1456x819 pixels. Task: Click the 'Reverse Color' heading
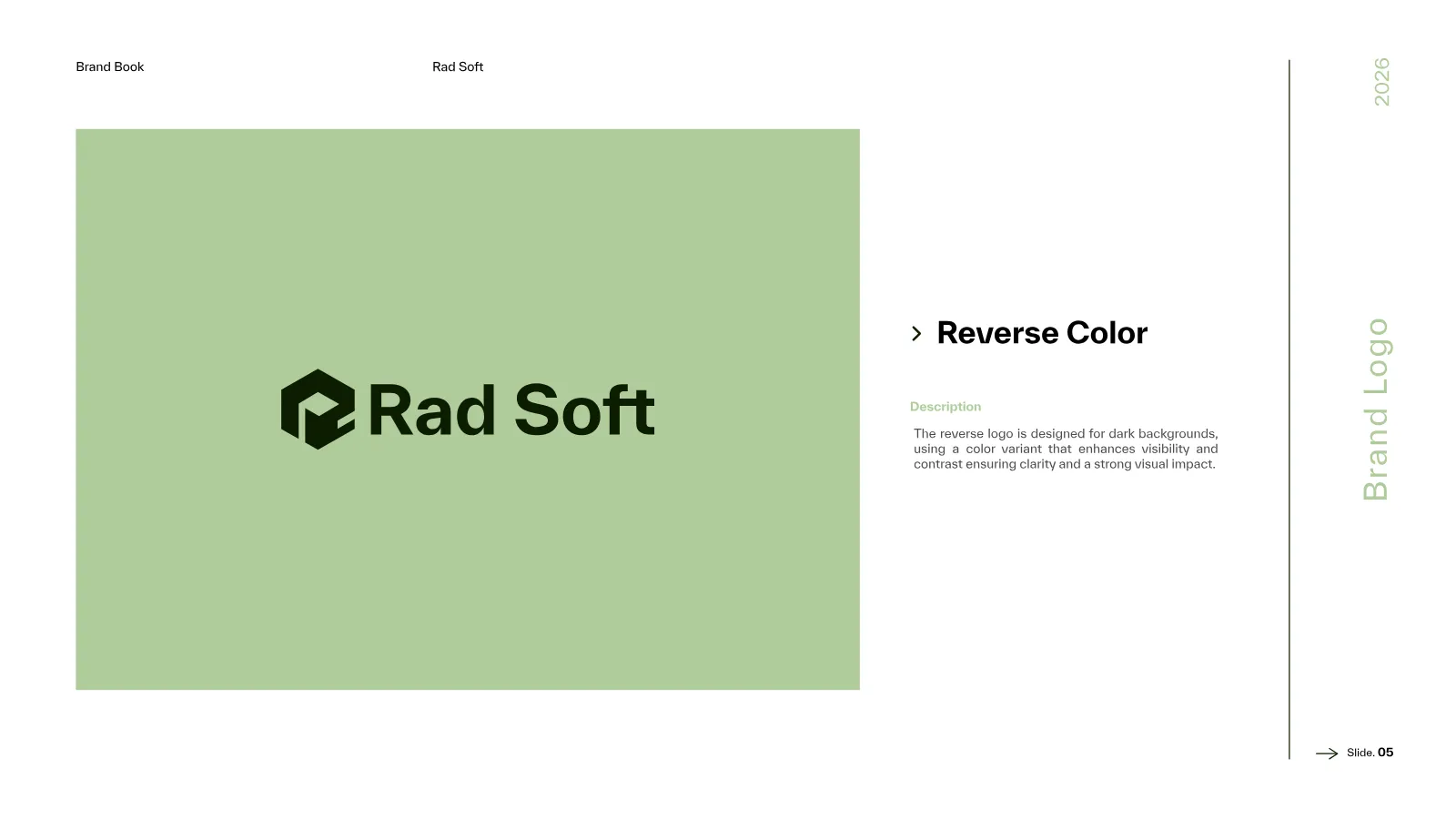(x=1042, y=333)
